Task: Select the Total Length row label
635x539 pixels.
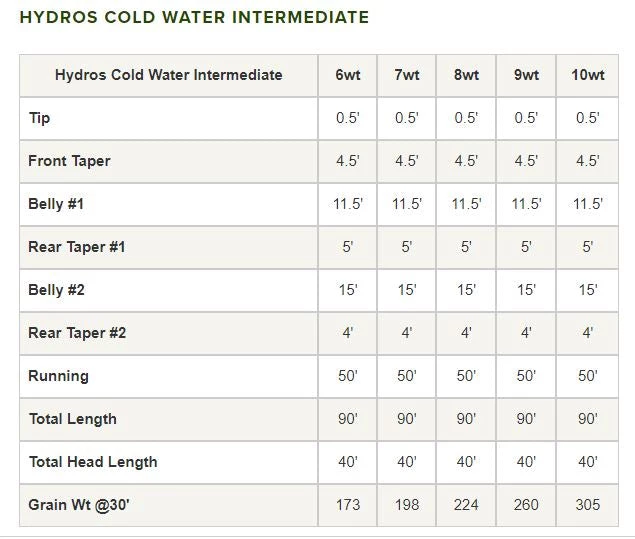Action: (x=72, y=419)
